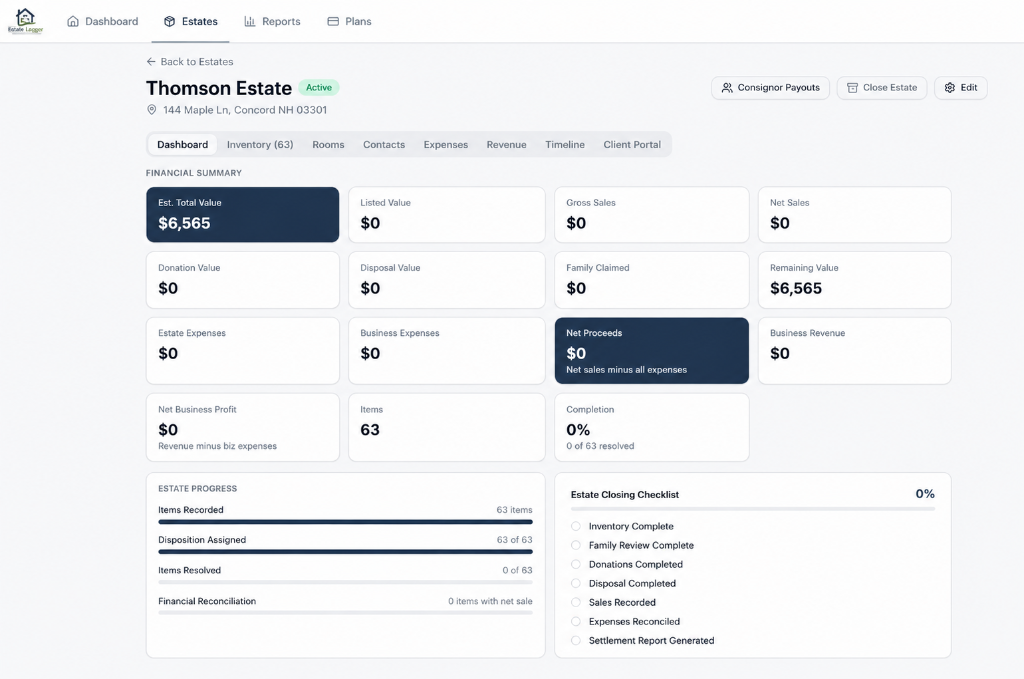Image resolution: width=1024 pixels, height=679 pixels.
Task: Click the Disposition Assigned progress bar
Action: pyautogui.click(x=345, y=552)
